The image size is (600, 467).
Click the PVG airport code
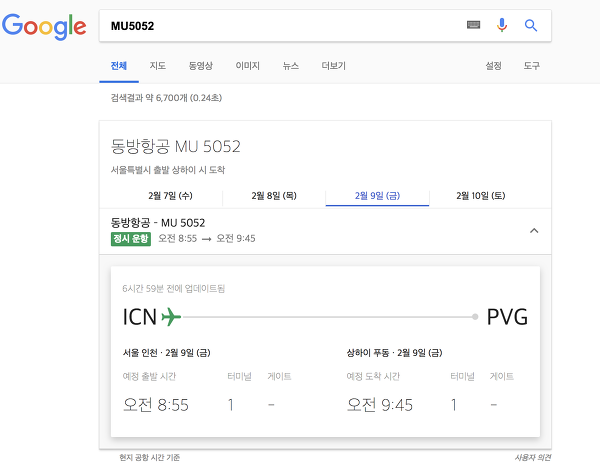coord(507,317)
